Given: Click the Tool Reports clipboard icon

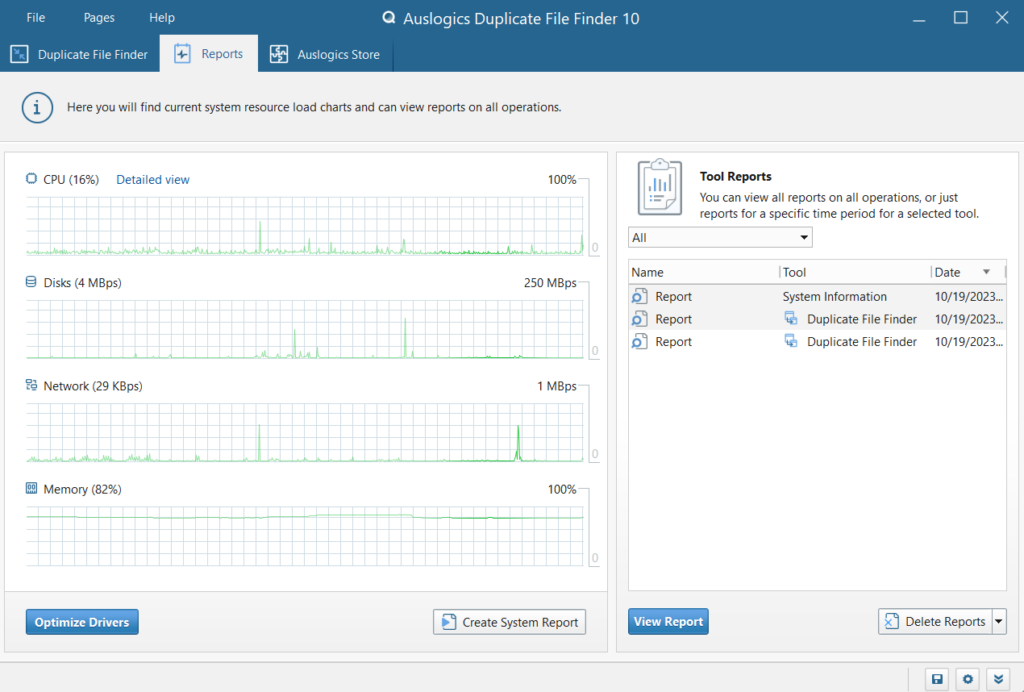Looking at the screenshot, I should [x=659, y=185].
